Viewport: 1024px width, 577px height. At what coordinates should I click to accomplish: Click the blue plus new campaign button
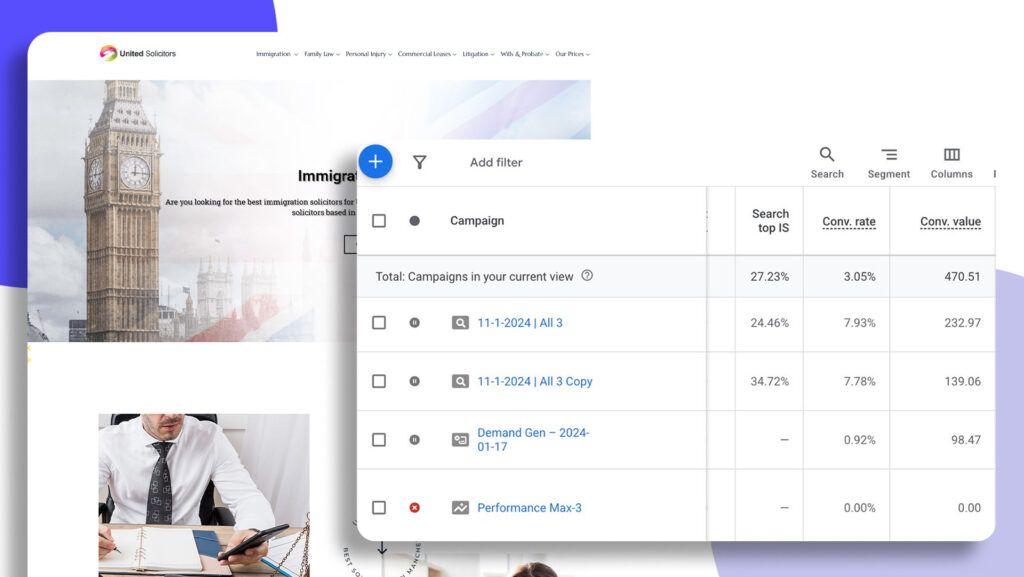tap(375, 161)
